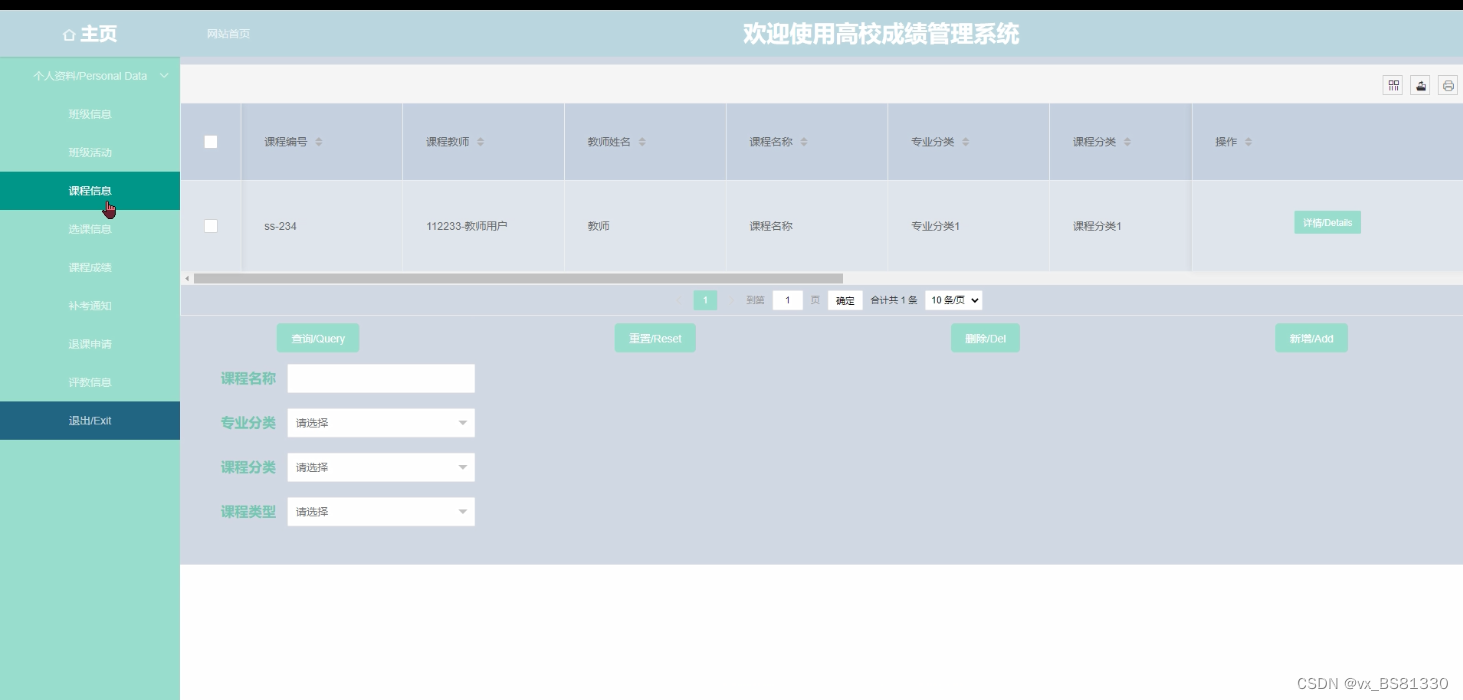Open 班级活动 in the sidebar
Viewport: 1463px width, 700px height.
(90, 153)
